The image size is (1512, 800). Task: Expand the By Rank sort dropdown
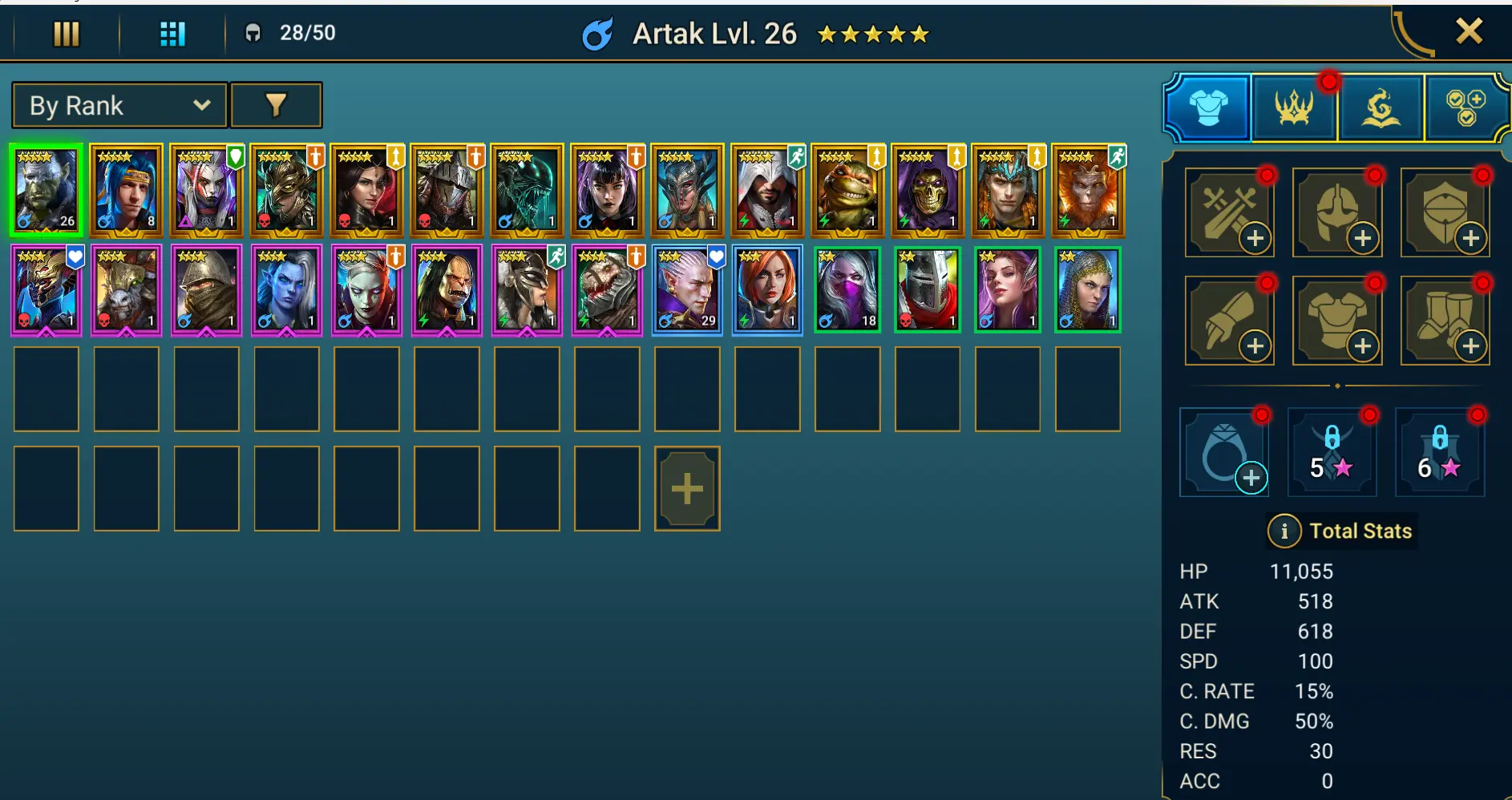pos(120,105)
